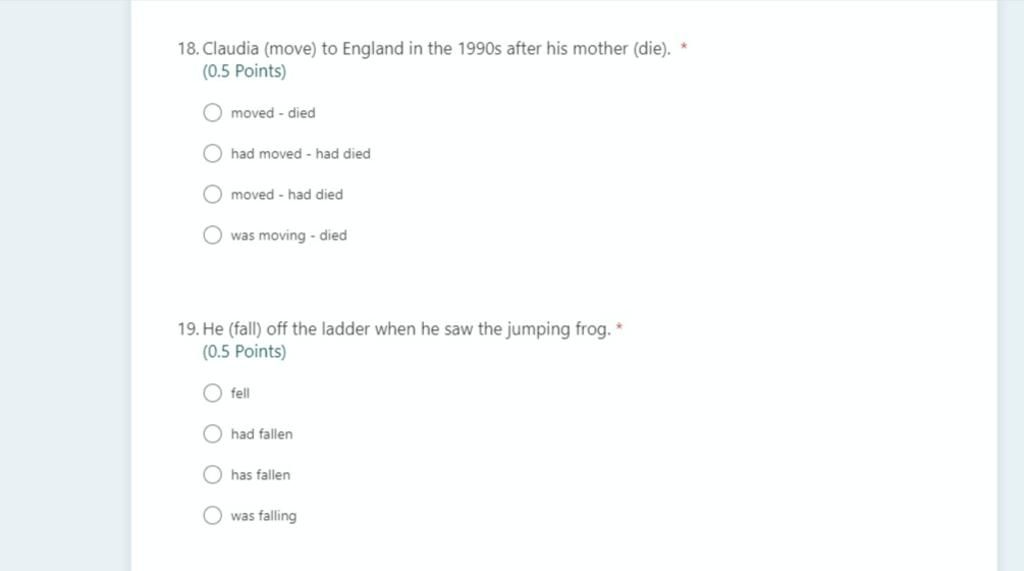Click '(0.5 Points)' under question 18
The width and height of the screenshot is (1024, 571).
[x=244, y=71]
